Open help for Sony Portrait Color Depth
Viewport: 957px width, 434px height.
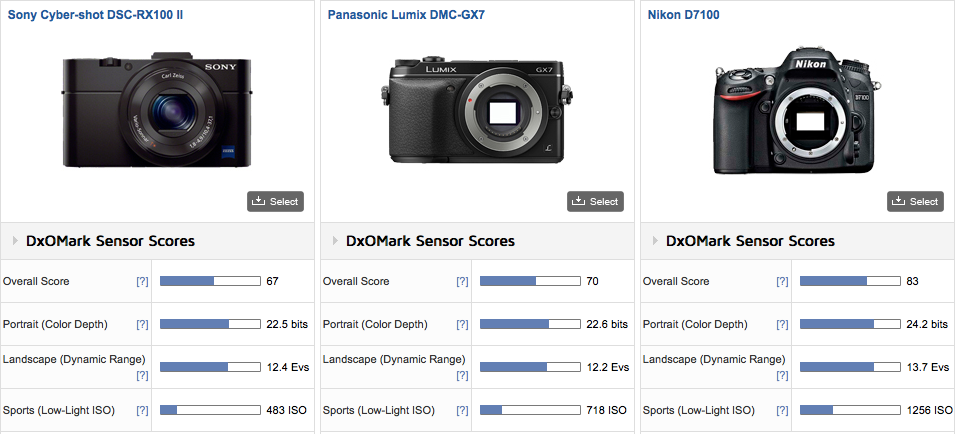point(142,325)
